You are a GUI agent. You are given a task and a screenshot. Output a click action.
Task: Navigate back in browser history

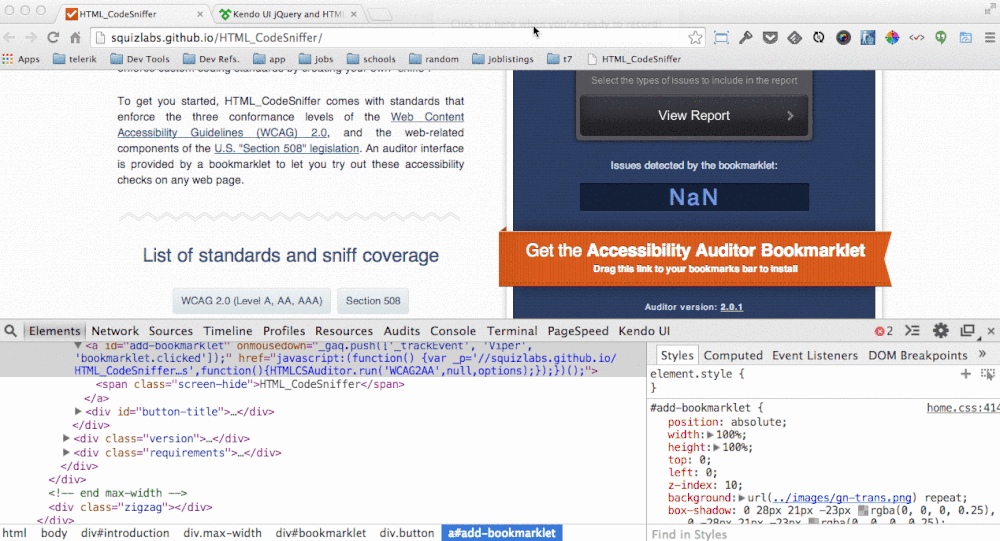point(10,38)
